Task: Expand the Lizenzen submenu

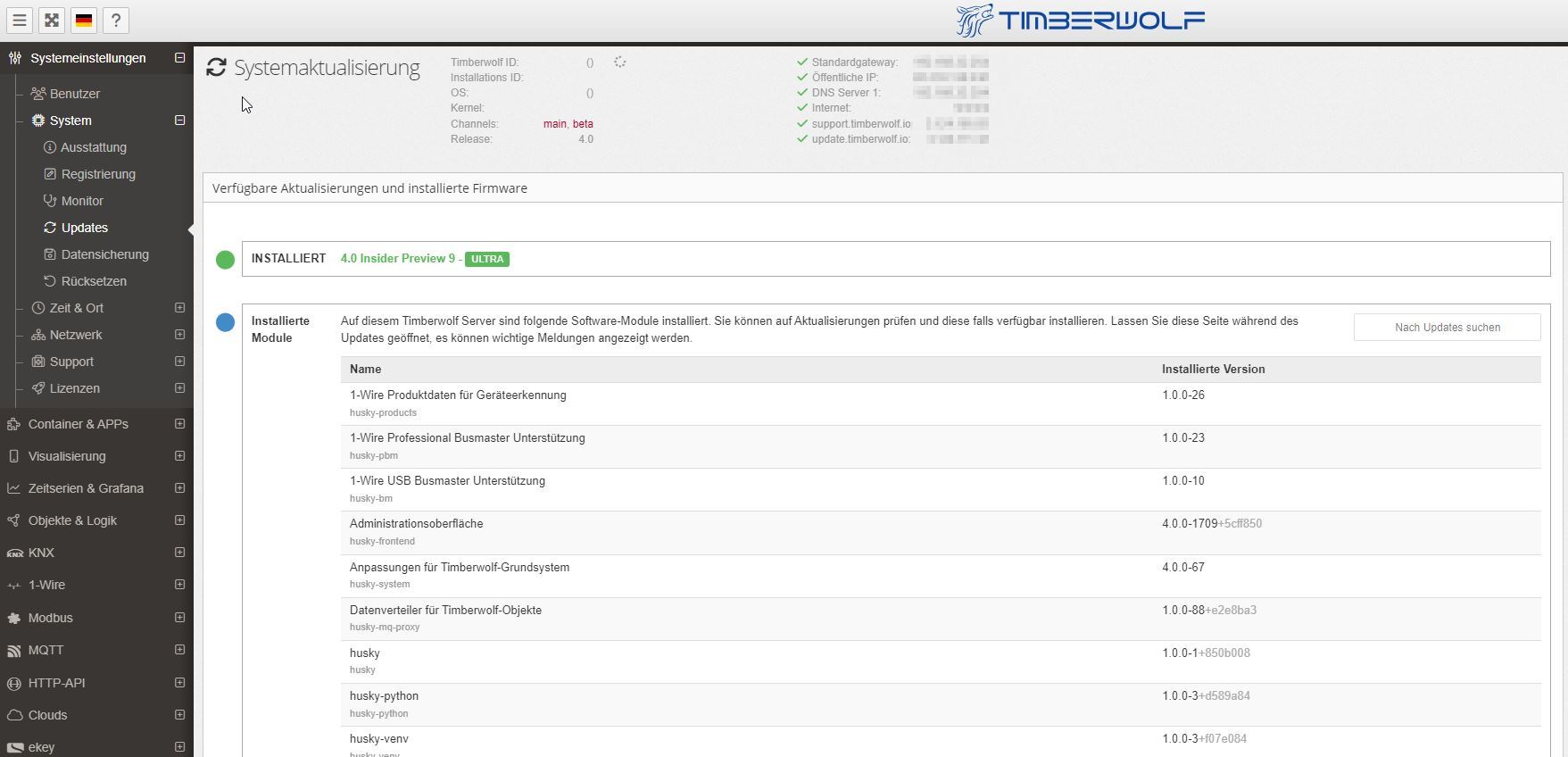Action: [179, 388]
